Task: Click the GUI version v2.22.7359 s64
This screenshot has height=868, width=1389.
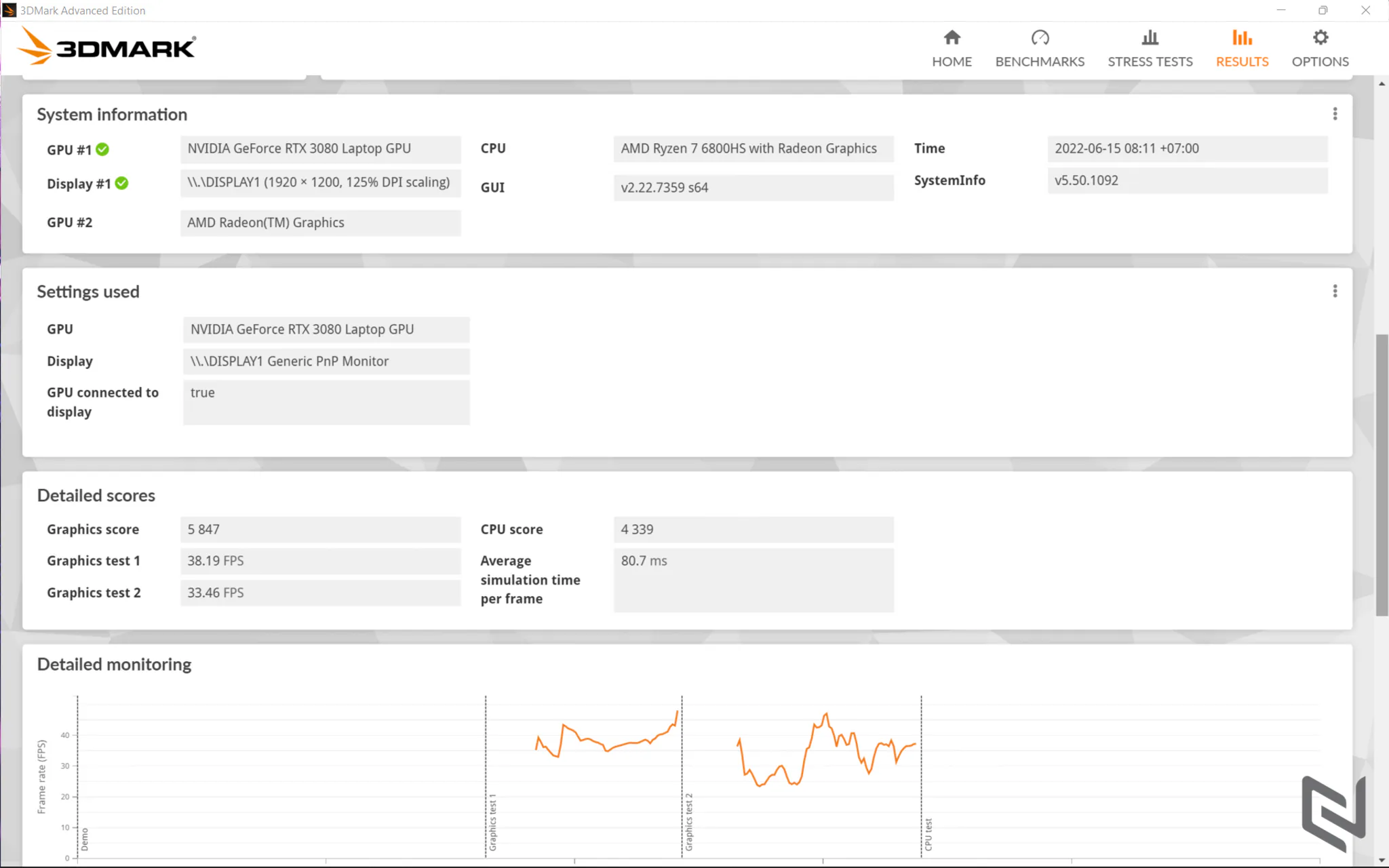Action: click(x=754, y=188)
